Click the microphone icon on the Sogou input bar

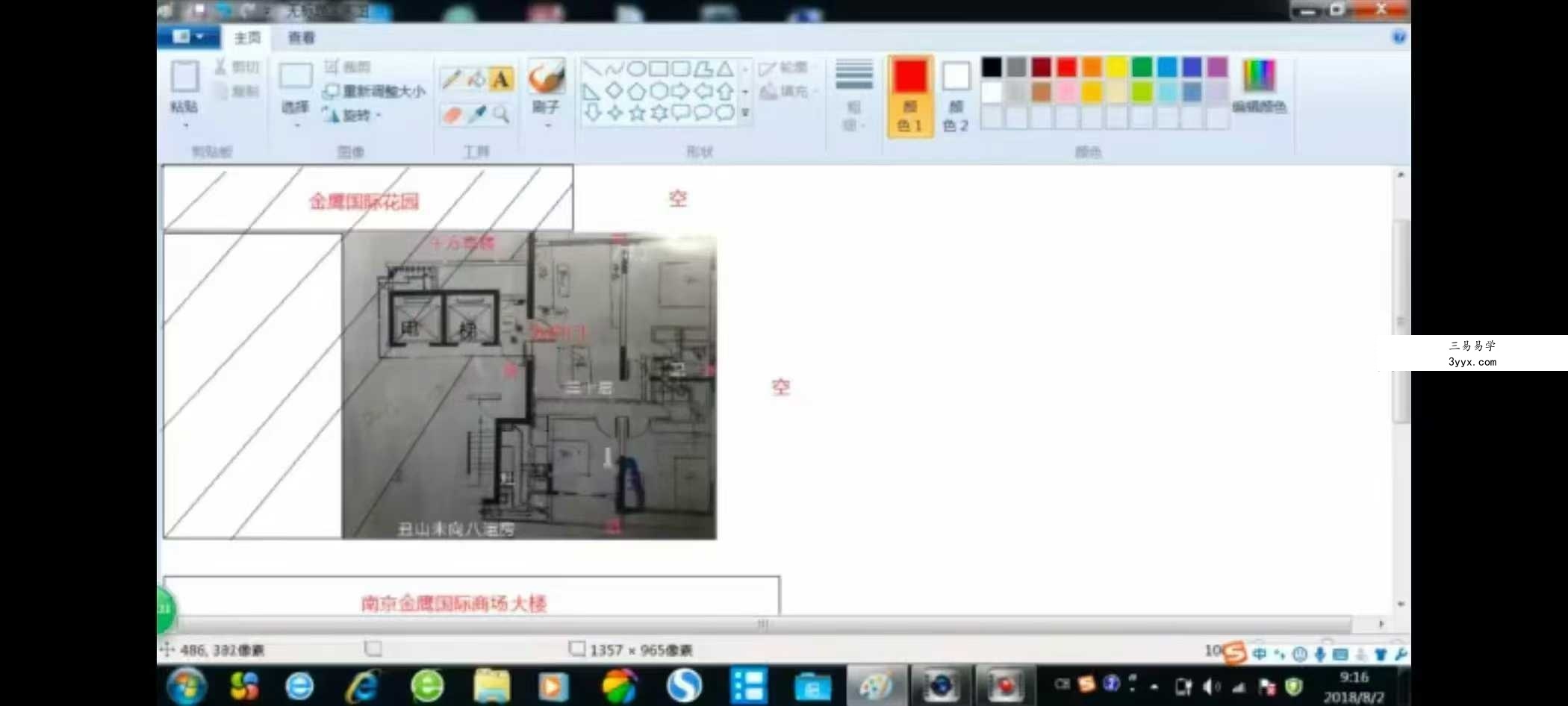click(1320, 655)
